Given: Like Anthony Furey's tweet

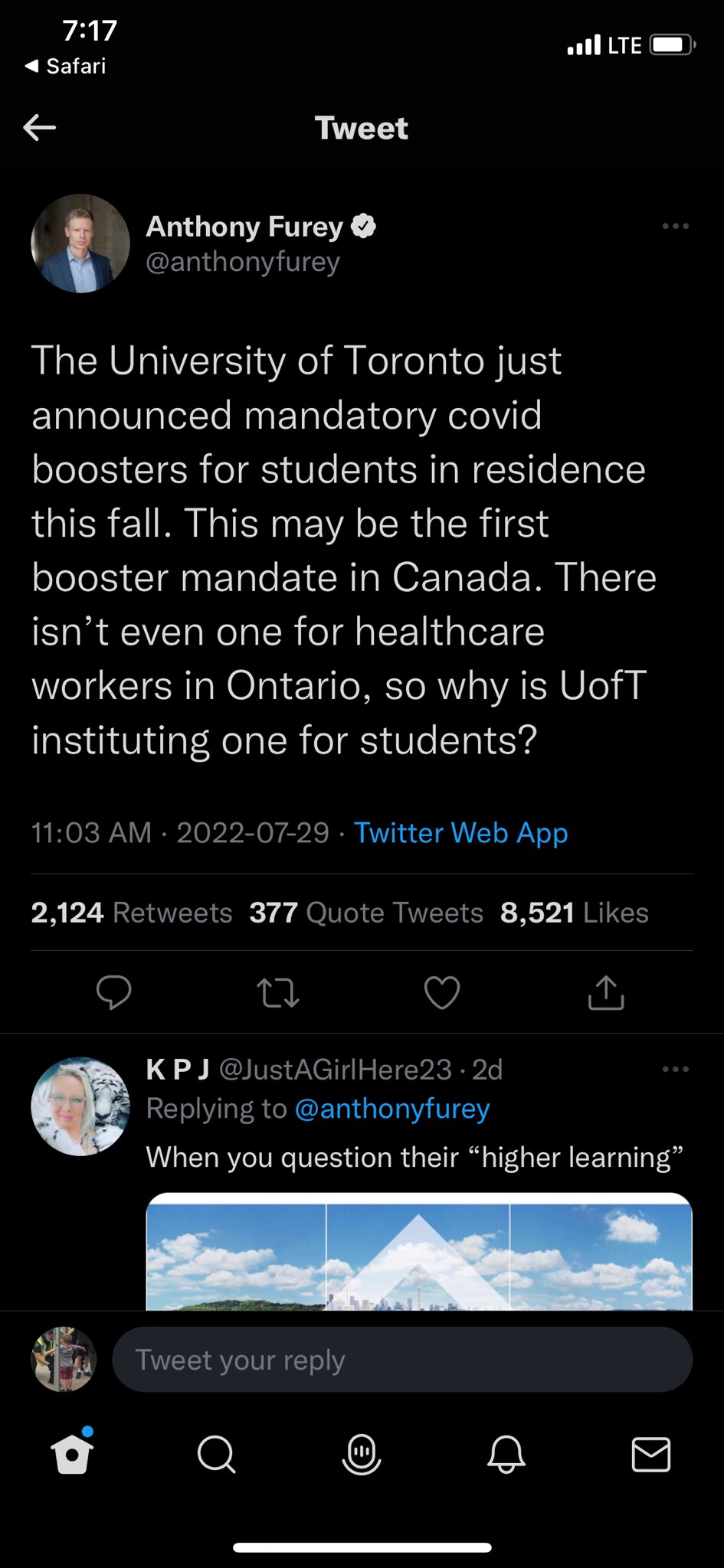Looking at the screenshot, I should click(x=442, y=992).
